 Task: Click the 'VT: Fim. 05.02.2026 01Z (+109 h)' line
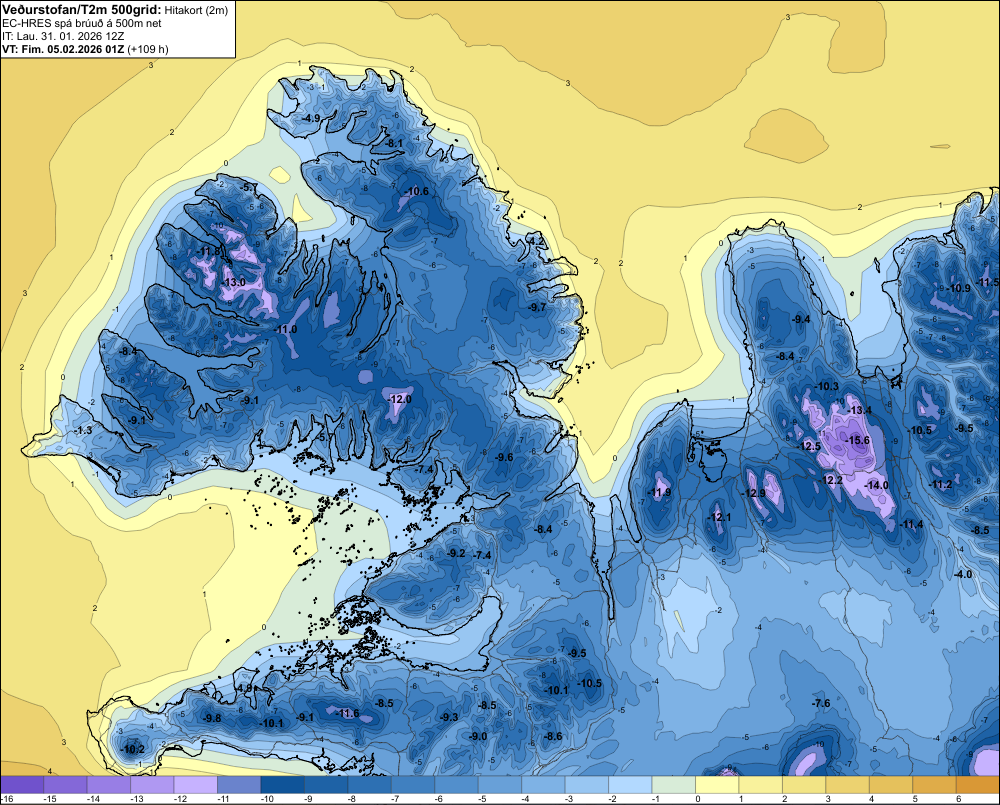85,49
